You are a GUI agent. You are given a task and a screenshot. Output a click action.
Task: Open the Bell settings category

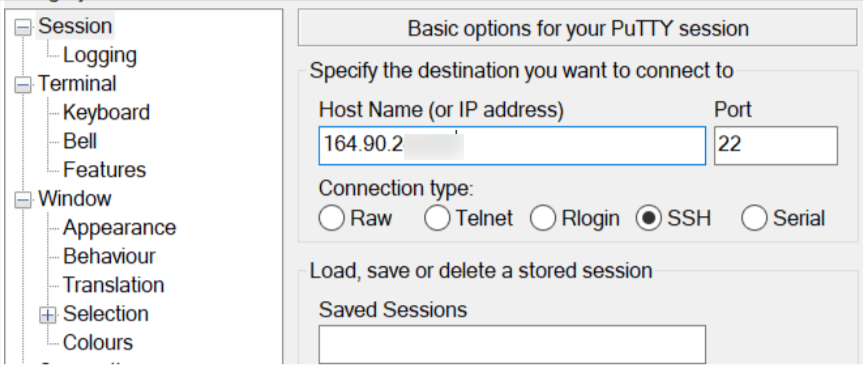click(x=80, y=141)
